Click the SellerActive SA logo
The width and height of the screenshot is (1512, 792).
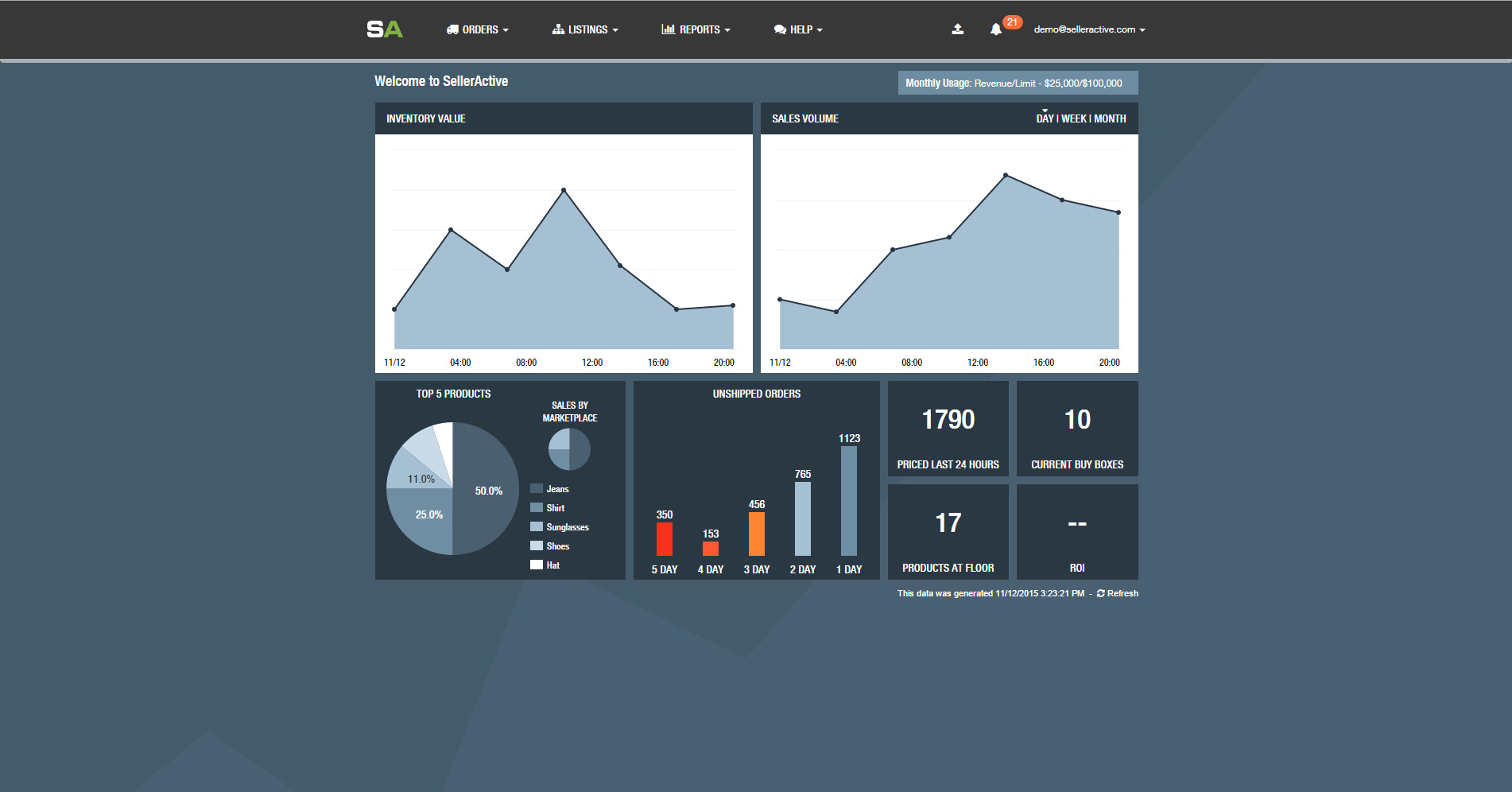click(x=385, y=29)
